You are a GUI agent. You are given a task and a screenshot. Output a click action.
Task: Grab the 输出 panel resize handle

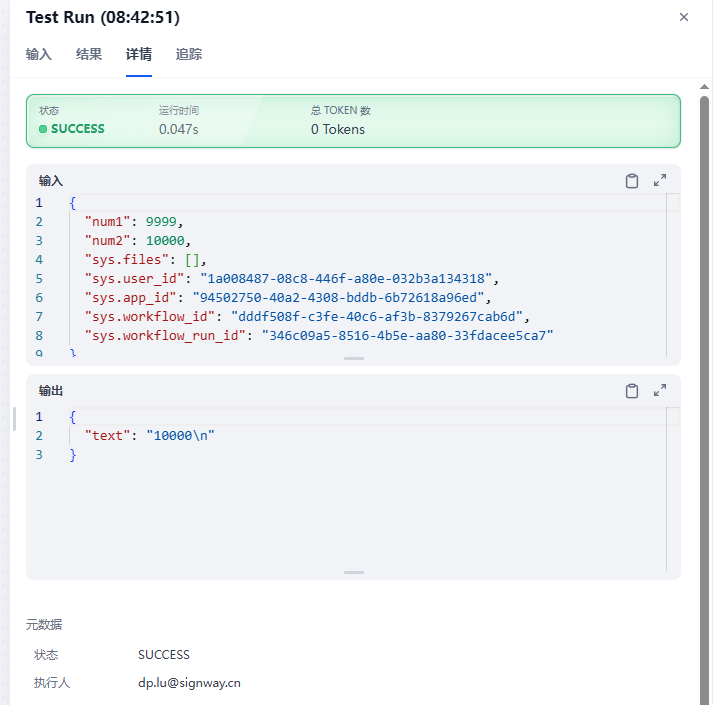point(354,572)
